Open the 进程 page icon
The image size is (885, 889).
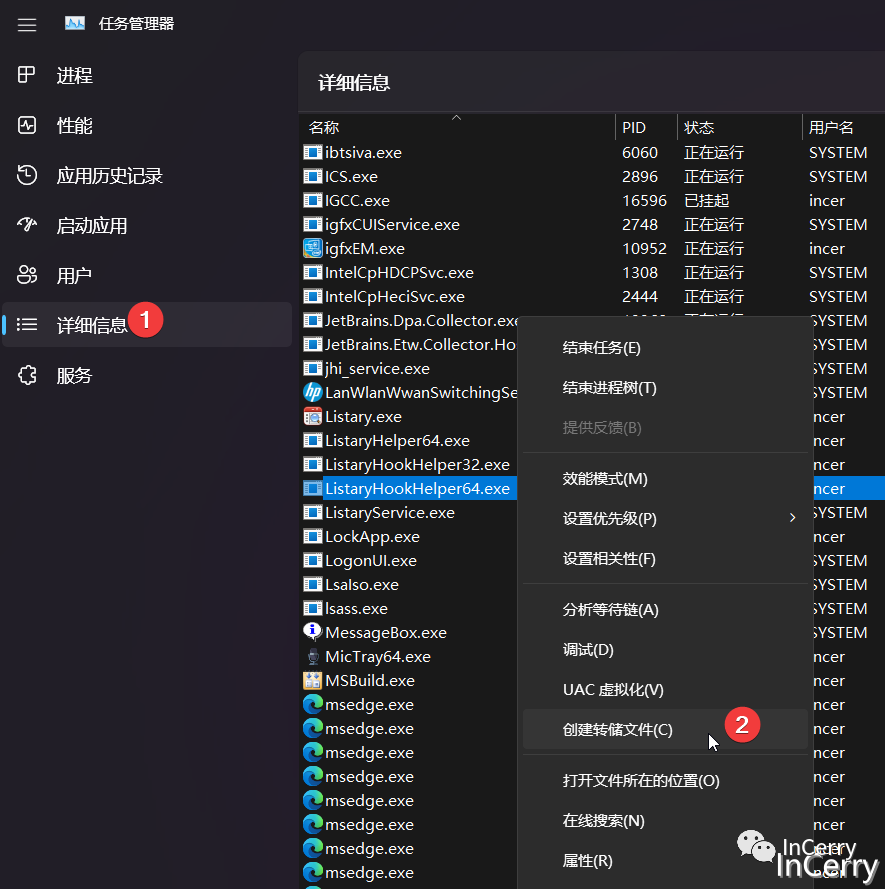tap(27, 75)
